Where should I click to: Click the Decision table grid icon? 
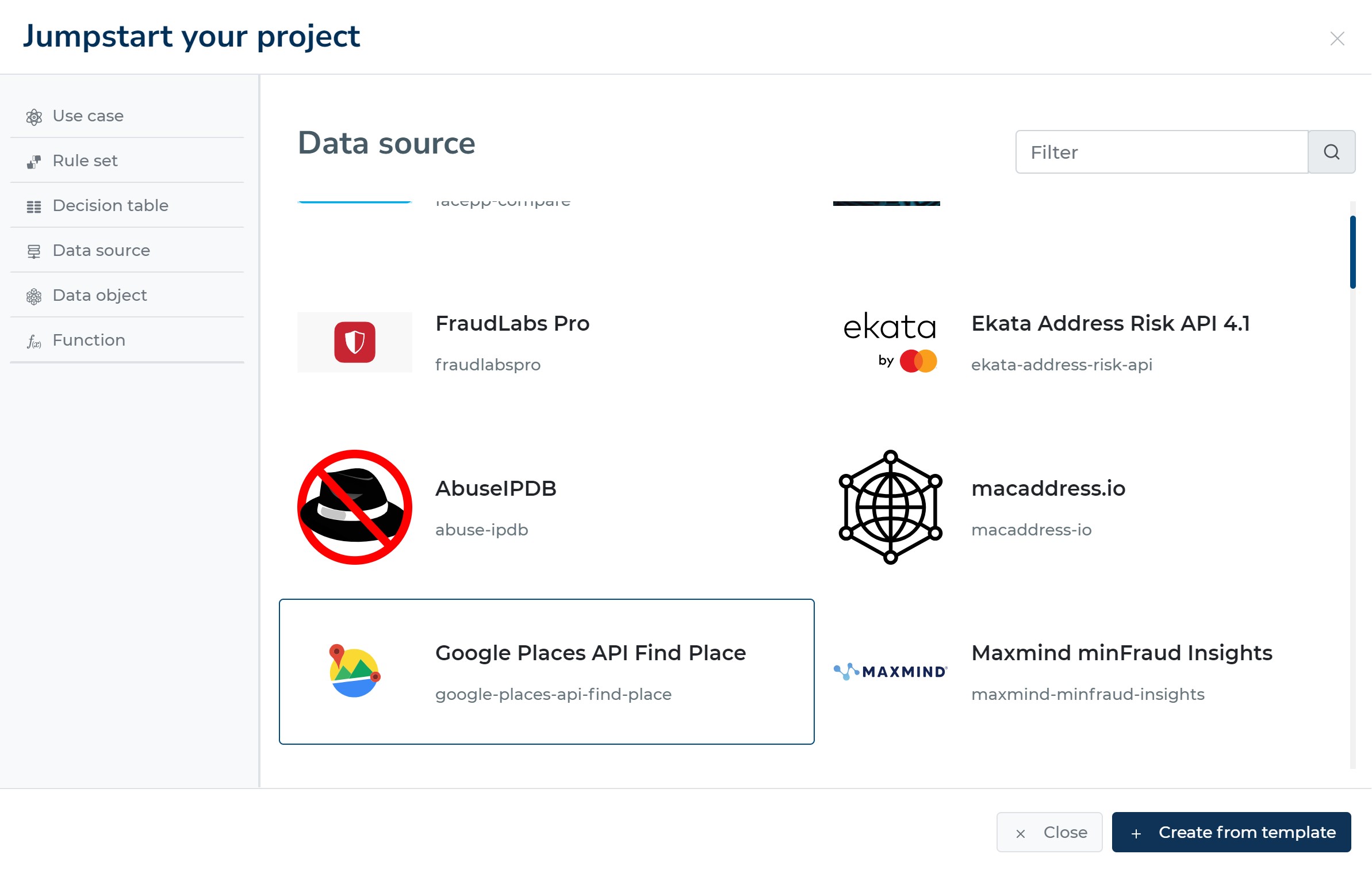pos(34,206)
